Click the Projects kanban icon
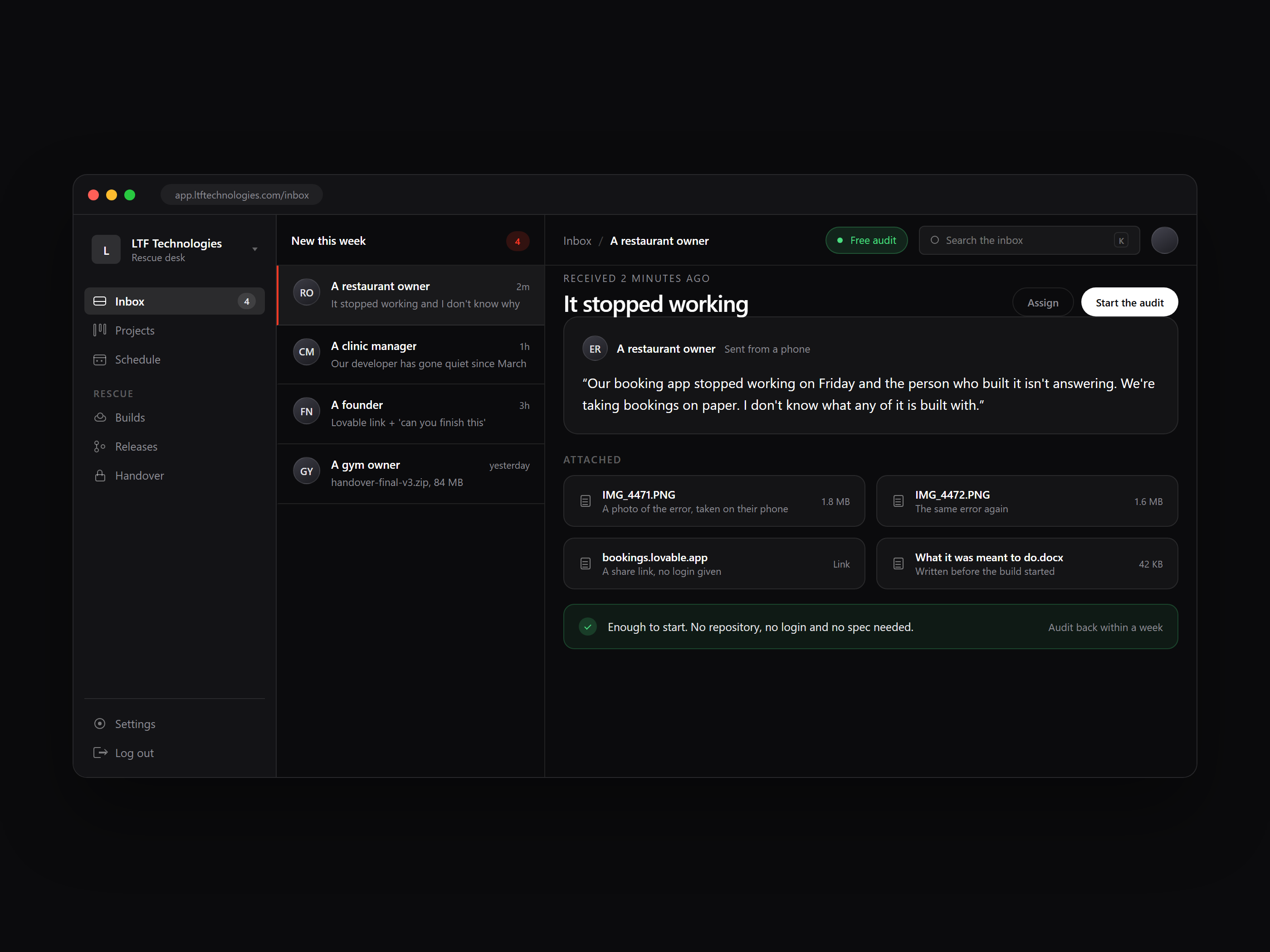The height and width of the screenshot is (952, 1270). coord(100,330)
